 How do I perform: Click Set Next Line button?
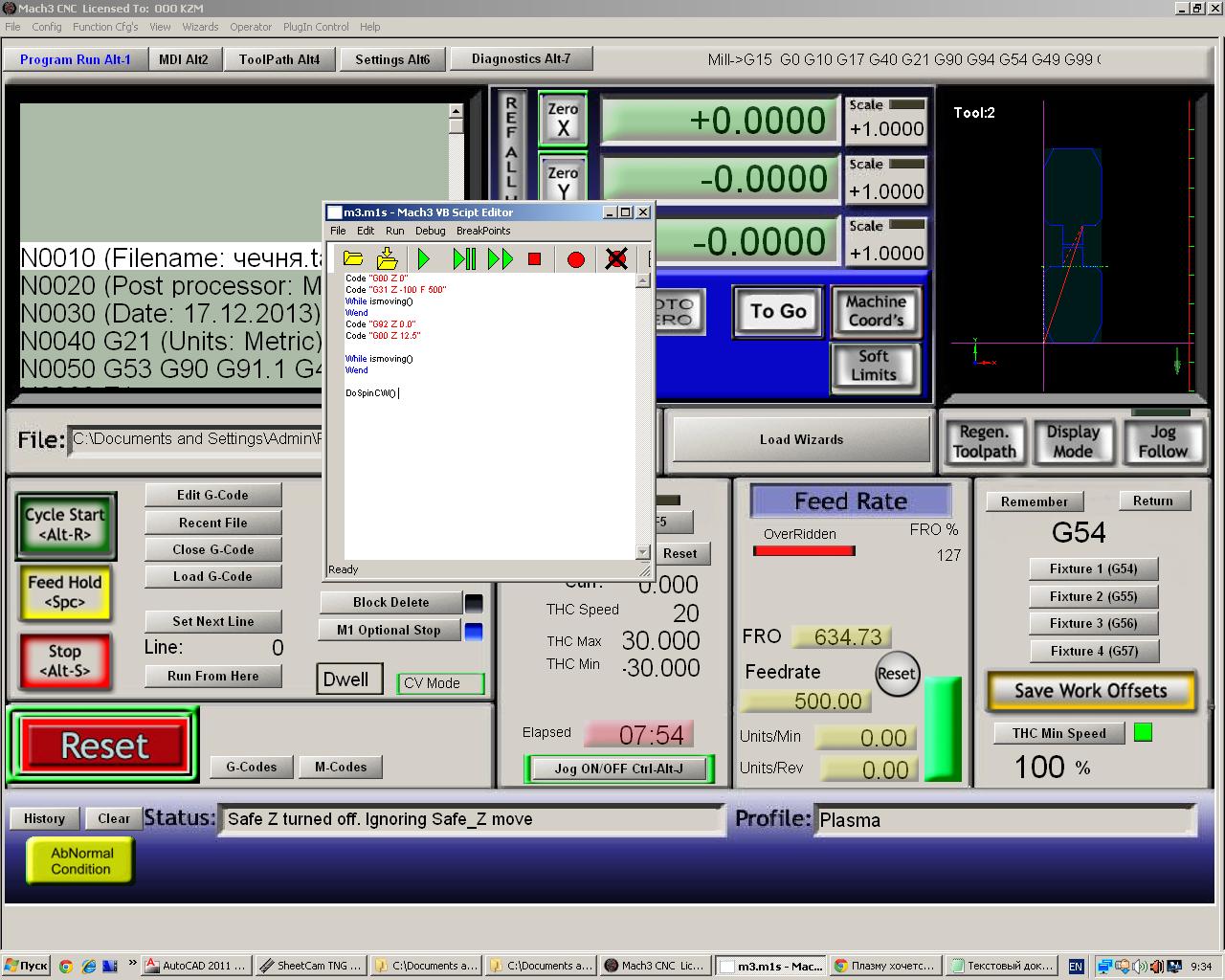(x=213, y=622)
